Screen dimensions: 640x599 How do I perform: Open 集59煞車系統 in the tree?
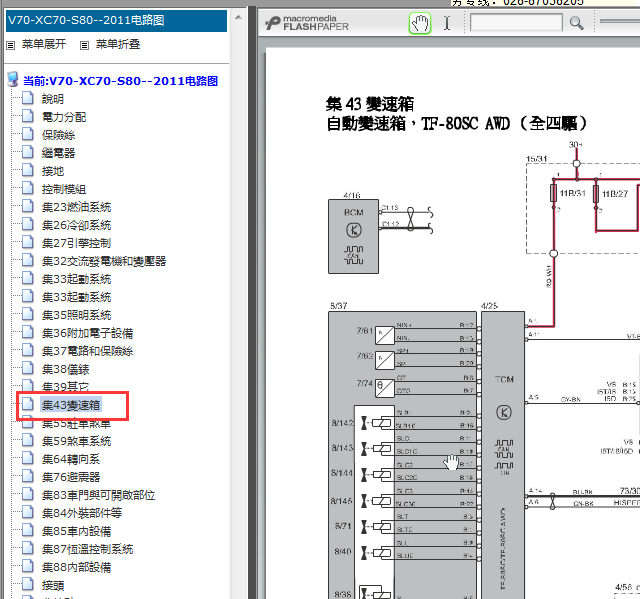click(76, 441)
